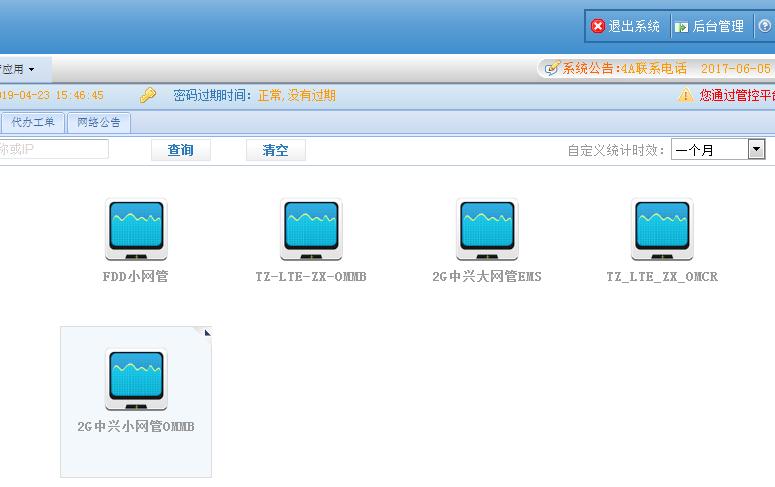Click the 系统公告:4A联系电话 announcement link

[x=625, y=68]
